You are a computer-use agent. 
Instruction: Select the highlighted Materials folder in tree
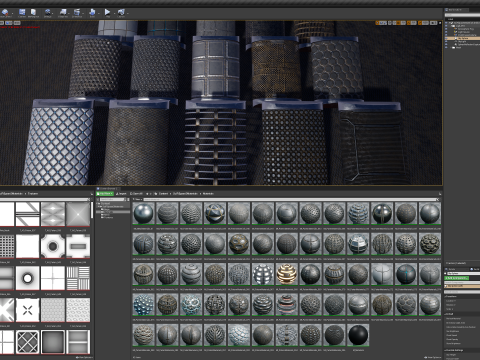click(x=113, y=212)
